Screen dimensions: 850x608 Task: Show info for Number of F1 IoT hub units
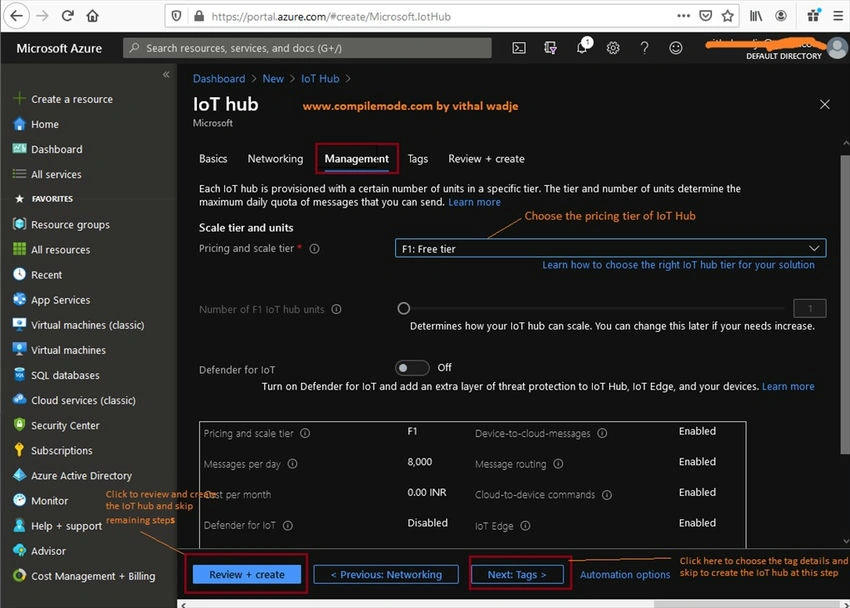336,309
